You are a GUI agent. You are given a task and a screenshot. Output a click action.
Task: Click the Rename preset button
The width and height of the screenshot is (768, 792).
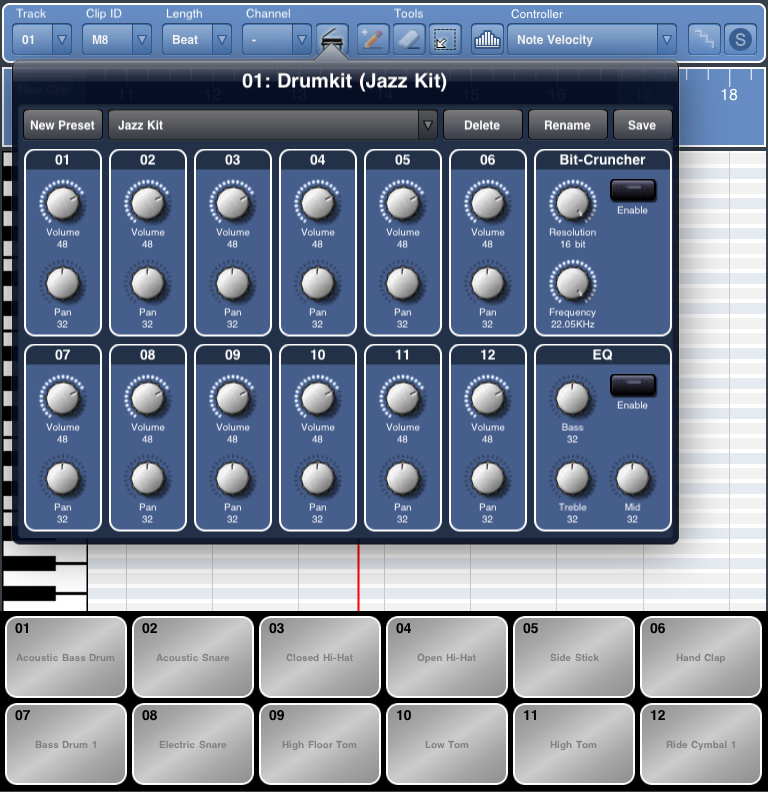pyautogui.click(x=567, y=125)
